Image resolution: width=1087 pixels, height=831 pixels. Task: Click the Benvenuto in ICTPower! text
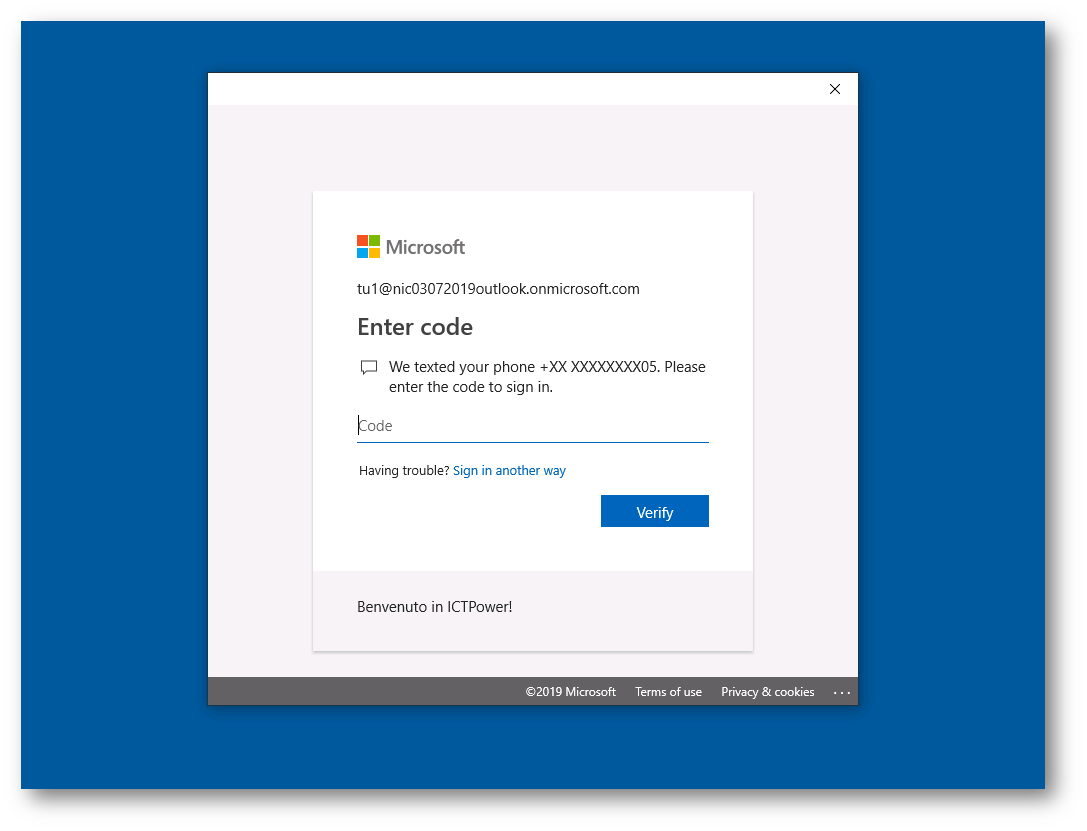pos(435,607)
